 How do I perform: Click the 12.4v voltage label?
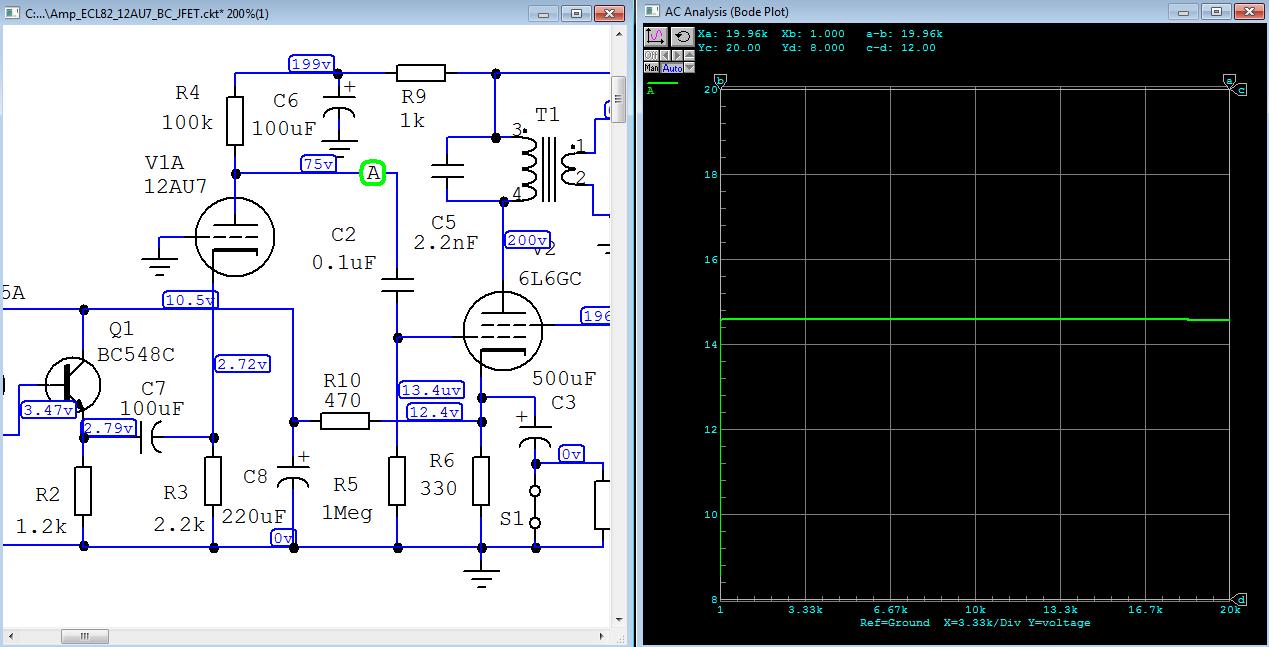[434, 412]
